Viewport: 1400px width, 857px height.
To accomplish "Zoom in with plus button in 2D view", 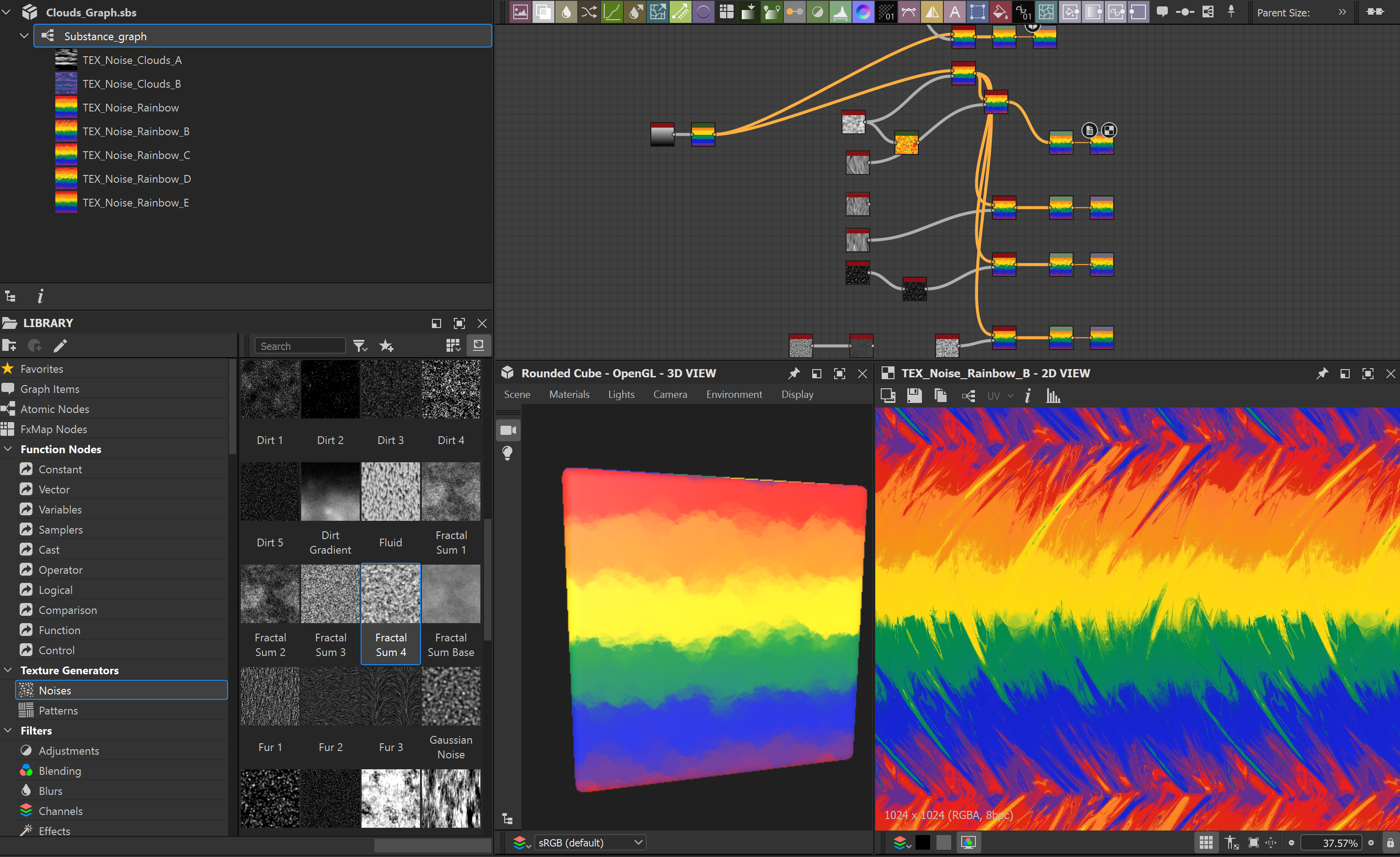I will [x=1371, y=842].
